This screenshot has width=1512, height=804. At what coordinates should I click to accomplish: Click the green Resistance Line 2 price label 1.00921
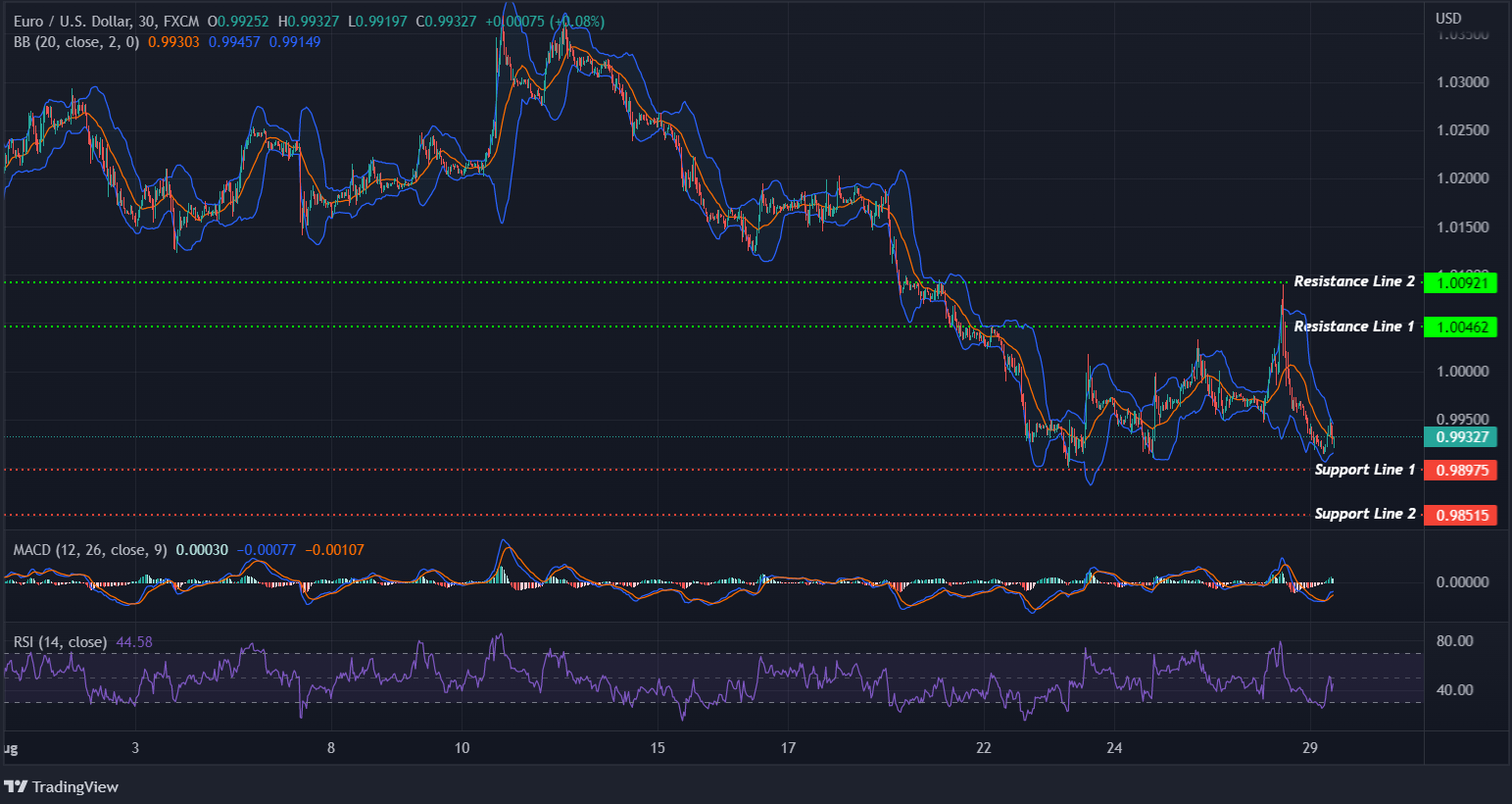point(1461,282)
